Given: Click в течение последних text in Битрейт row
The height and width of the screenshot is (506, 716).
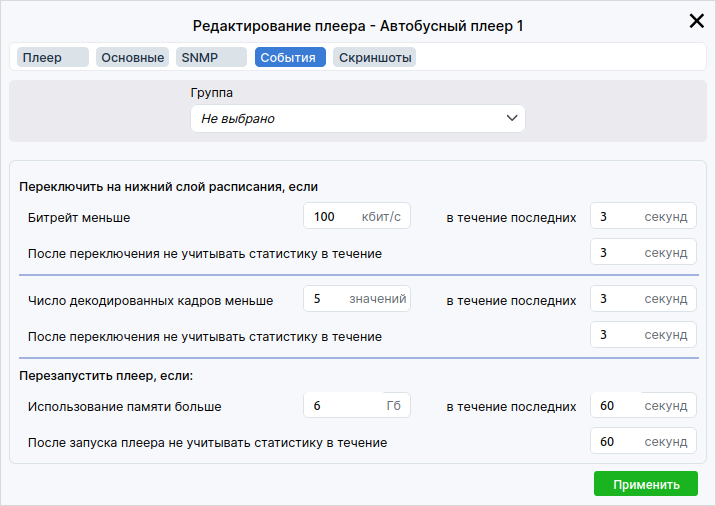Looking at the screenshot, I should 511,218.
